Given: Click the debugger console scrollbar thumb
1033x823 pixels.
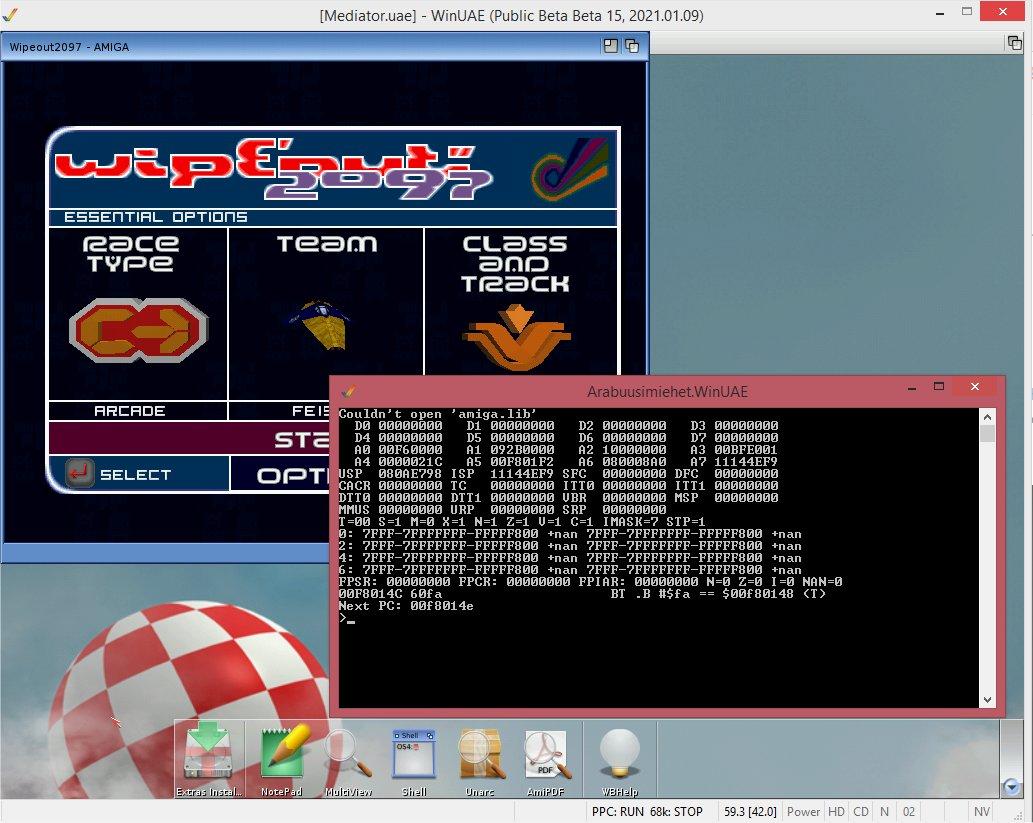Looking at the screenshot, I should point(987,434).
